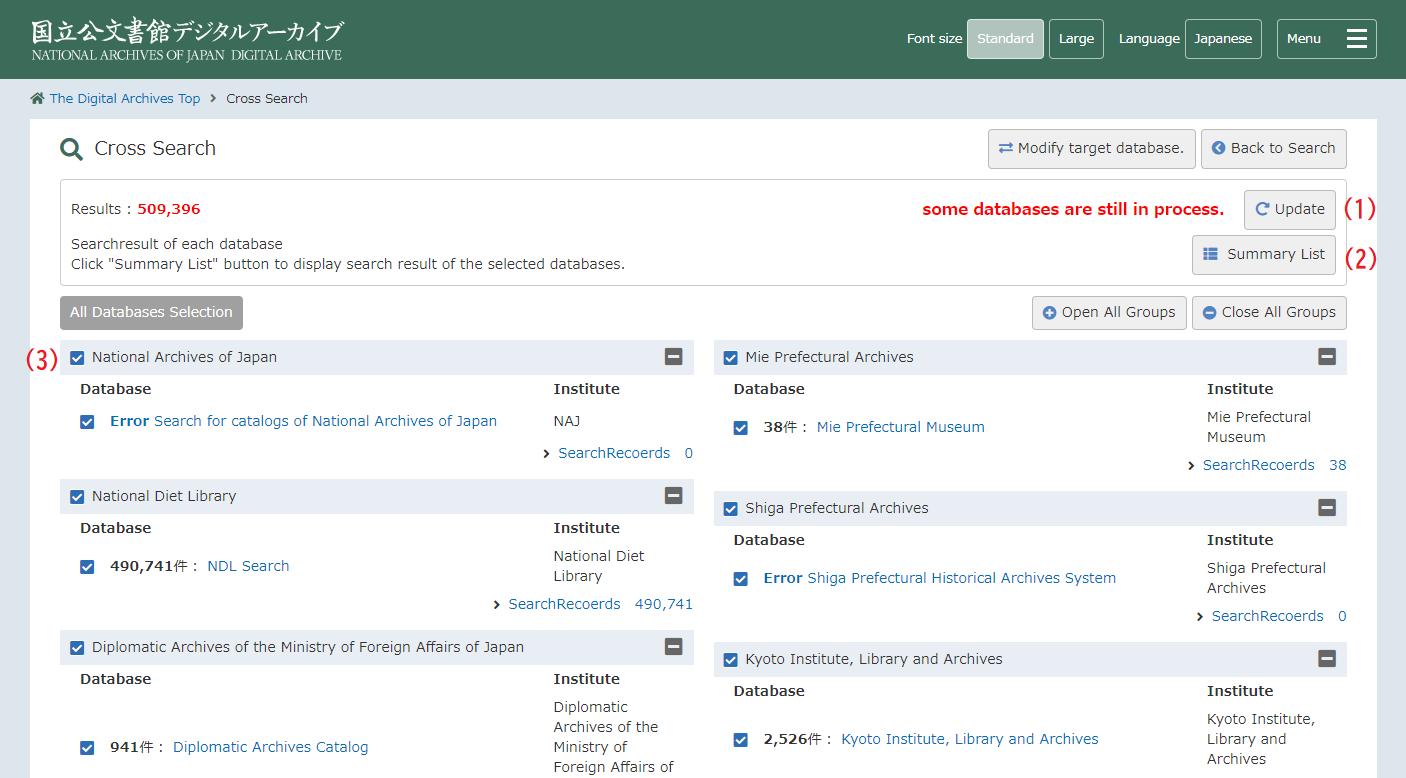Toggle Kyoto Institute group header checkbox

731,660
